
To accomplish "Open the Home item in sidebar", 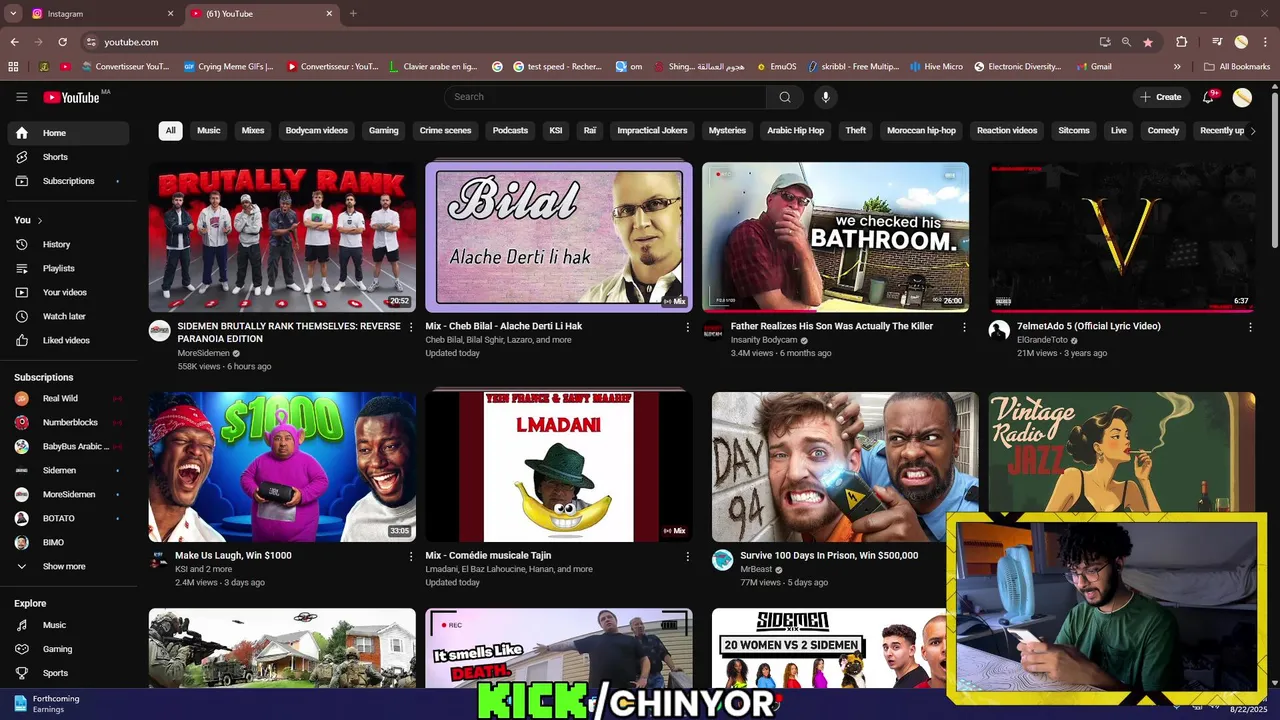I will pos(68,133).
